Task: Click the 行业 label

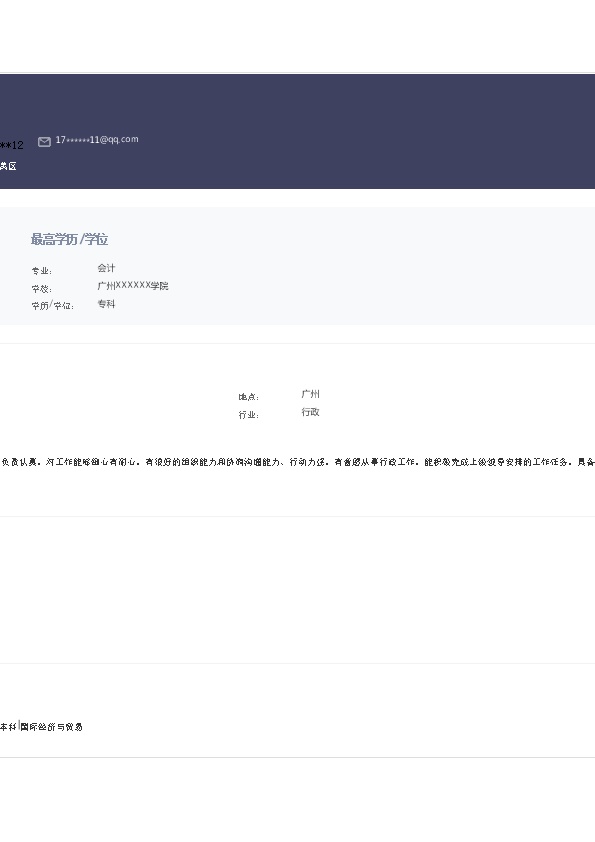Action: (249, 415)
